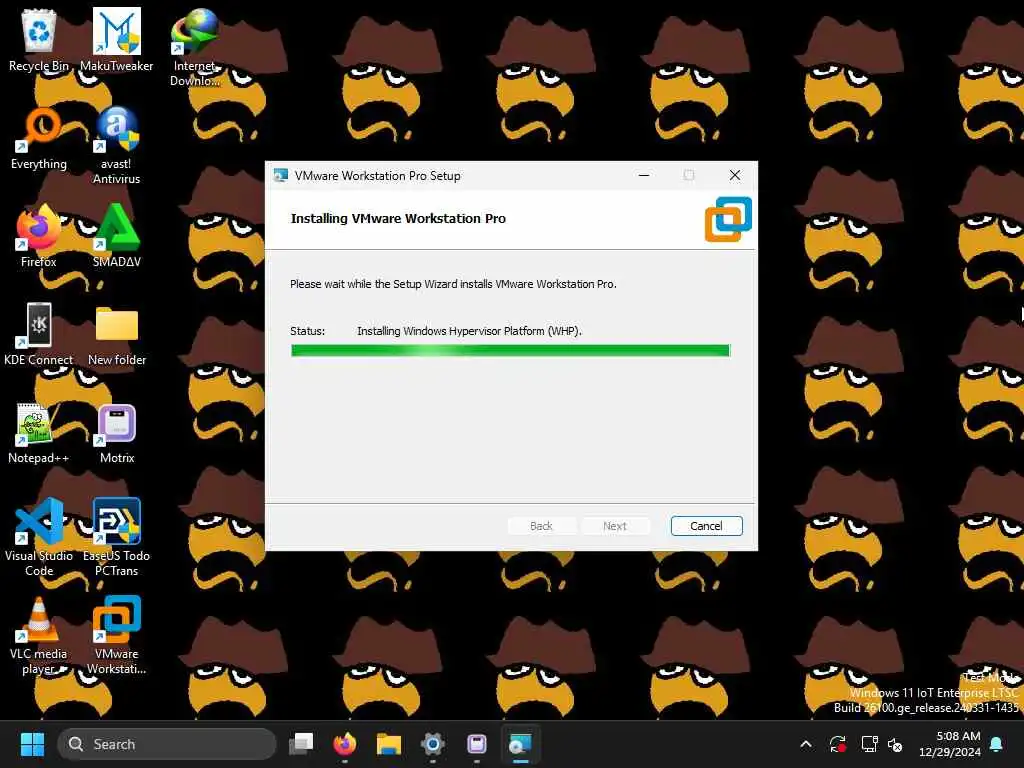Image resolution: width=1024 pixels, height=768 pixels.
Task: Open Firefox from the taskbar
Action: [345, 744]
